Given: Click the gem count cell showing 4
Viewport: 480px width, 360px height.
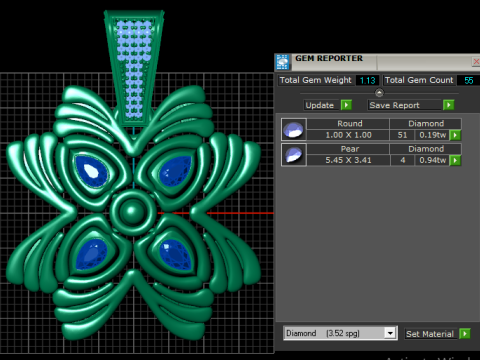Looking at the screenshot, I should point(402,160).
